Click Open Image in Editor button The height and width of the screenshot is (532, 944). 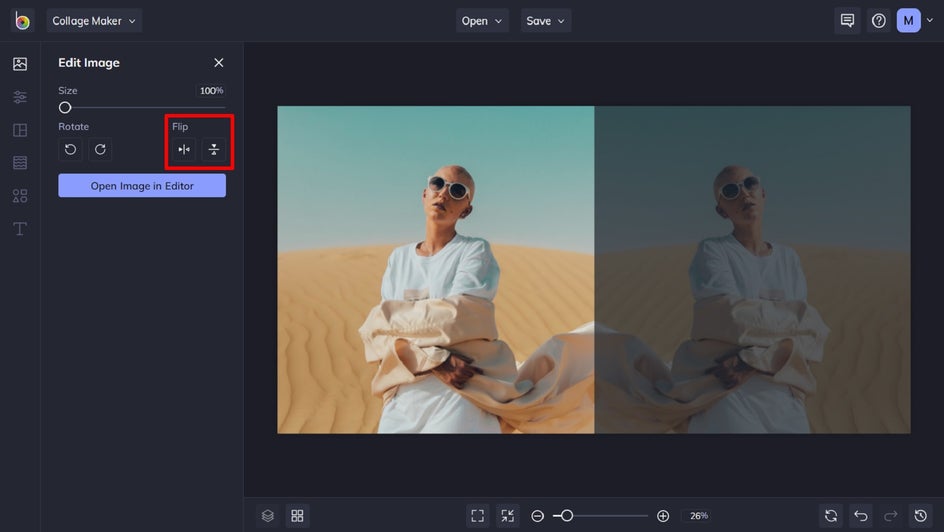pos(142,186)
